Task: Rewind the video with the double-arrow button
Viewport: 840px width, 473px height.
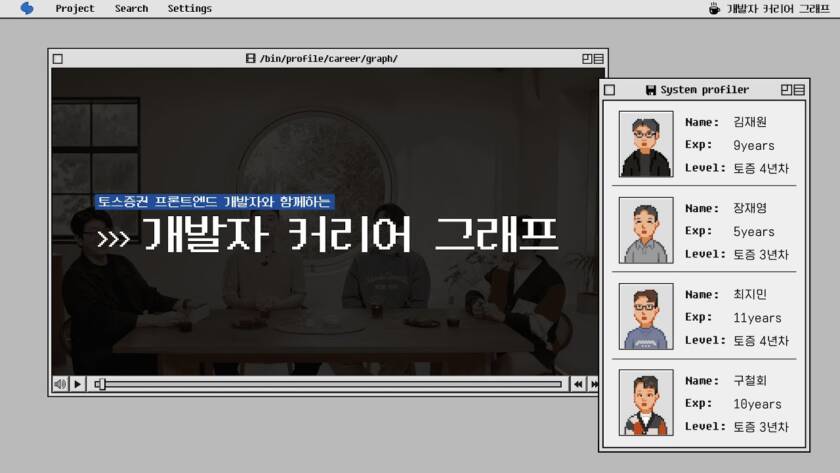Action: [x=578, y=384]
